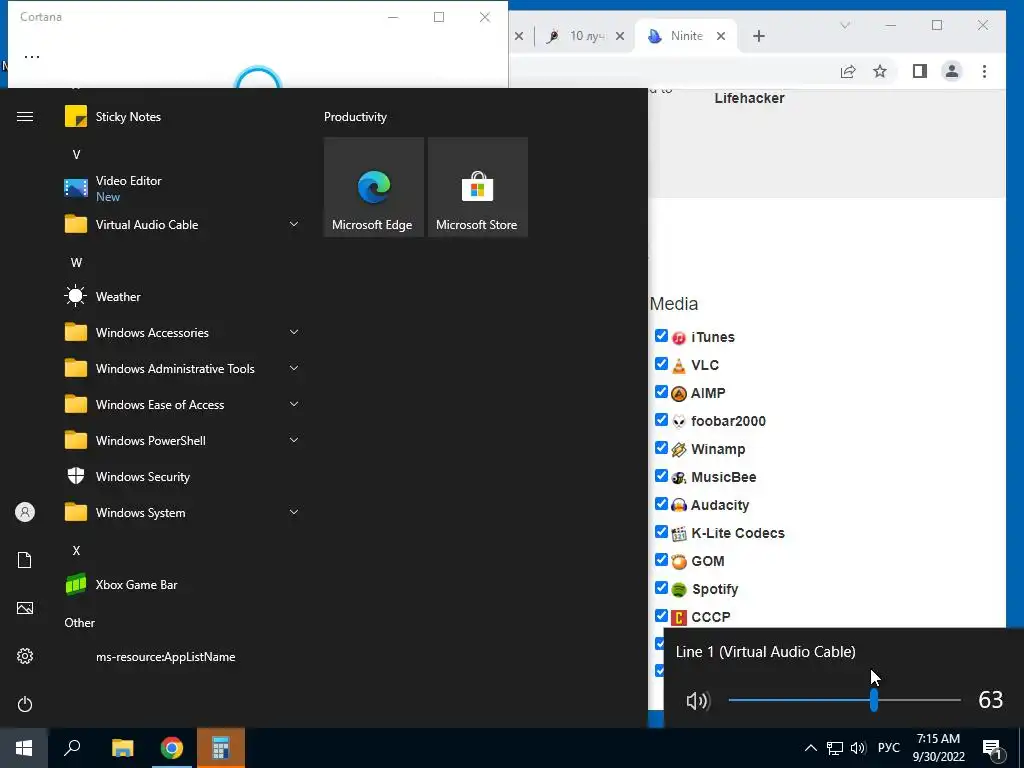Open Weather app in Start menu
This screenshot has width=1024, height=768.
(183, 296)
